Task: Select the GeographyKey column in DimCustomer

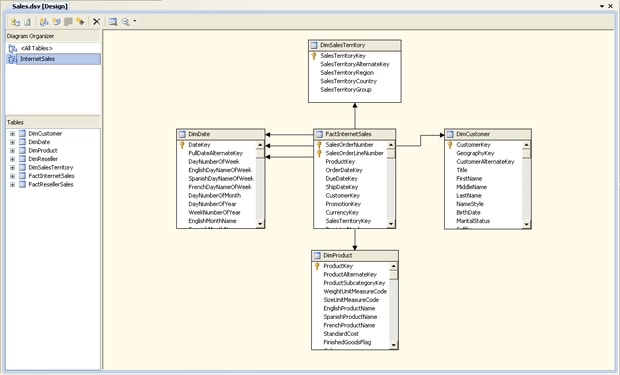Action: (475, 153)
